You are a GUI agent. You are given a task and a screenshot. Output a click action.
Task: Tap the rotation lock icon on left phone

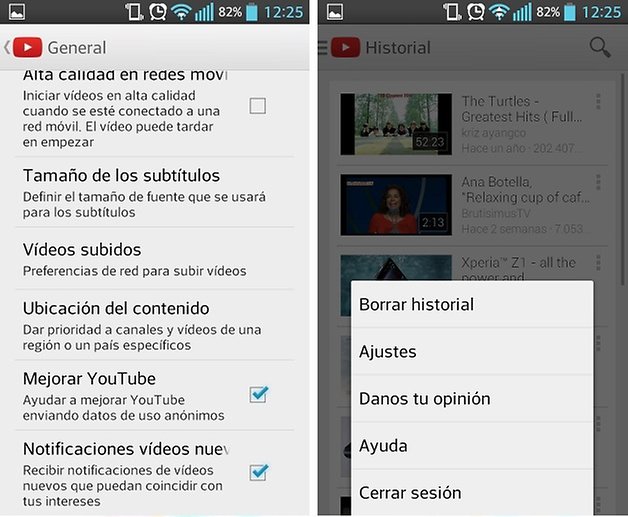coord(134,12)
